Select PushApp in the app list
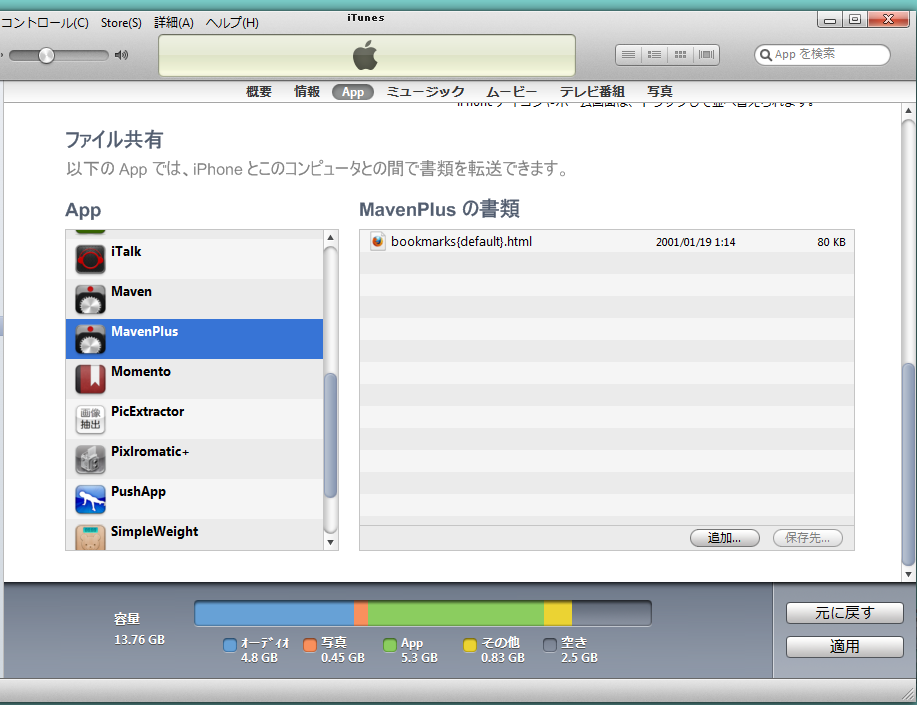 194,499
